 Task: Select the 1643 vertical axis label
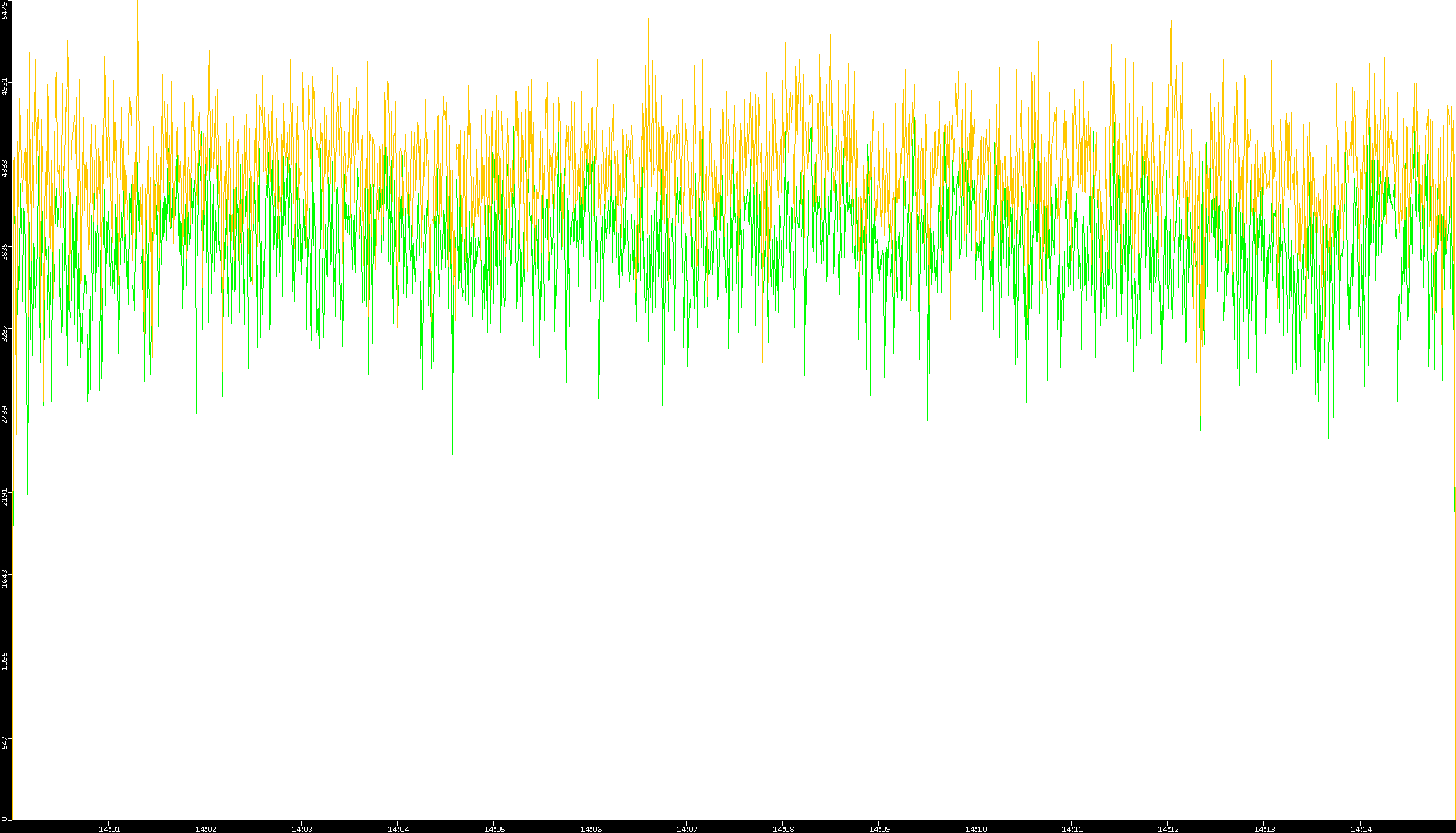point(6,579)
